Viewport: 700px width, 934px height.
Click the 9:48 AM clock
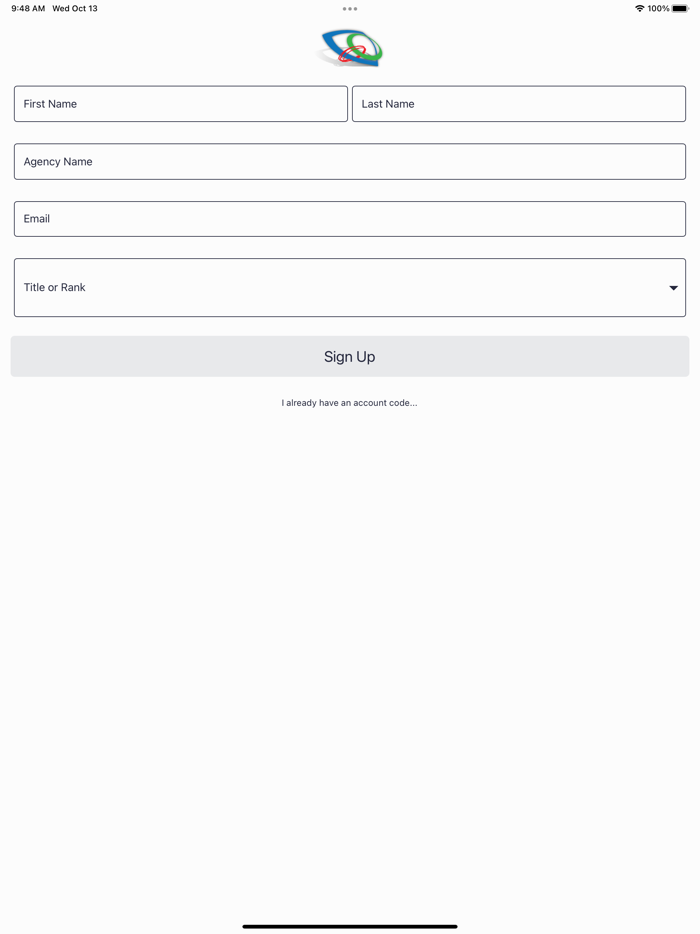tap(28, 9)
